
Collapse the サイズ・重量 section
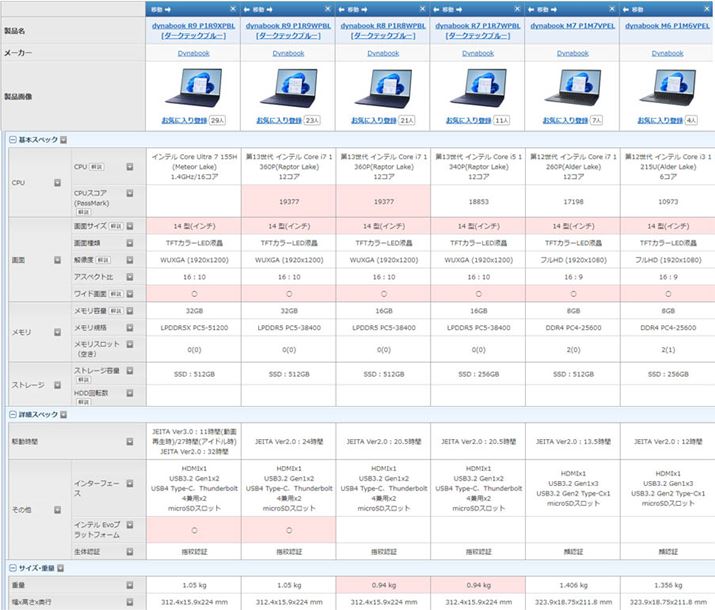[12, 567]
